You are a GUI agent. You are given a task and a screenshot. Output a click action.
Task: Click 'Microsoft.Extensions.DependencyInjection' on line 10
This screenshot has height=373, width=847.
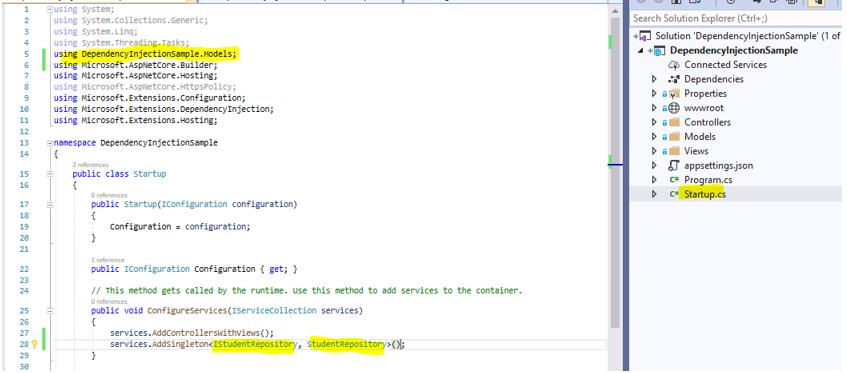pyautogui.click(x=175, y=109)
